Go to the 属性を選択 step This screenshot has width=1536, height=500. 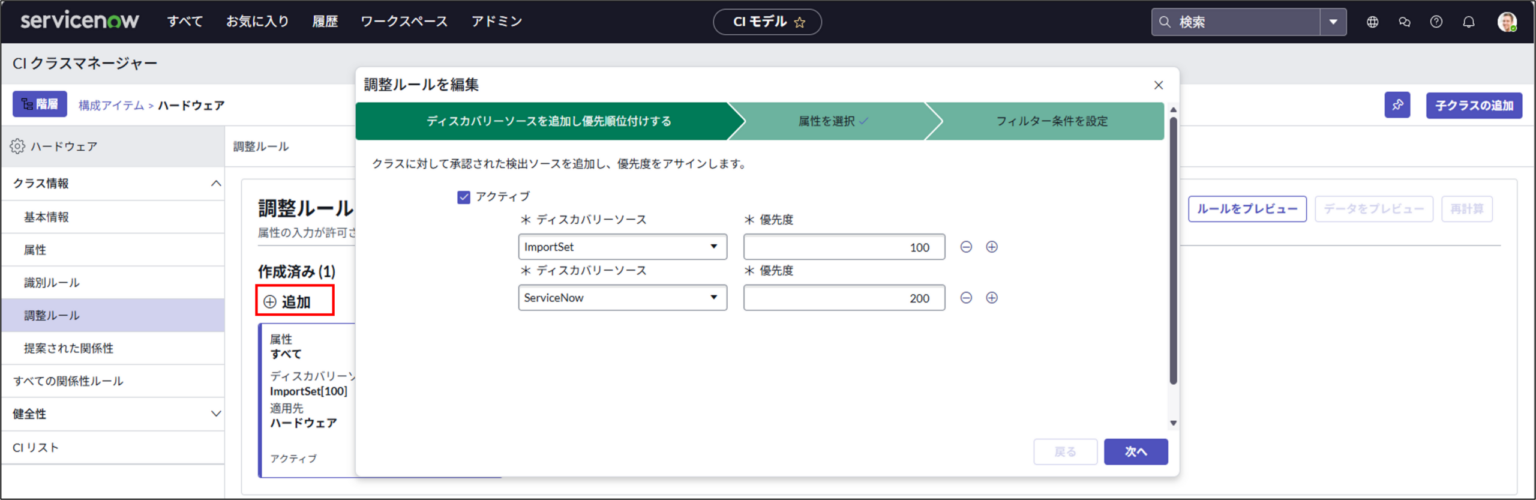[x=833, y=121]
